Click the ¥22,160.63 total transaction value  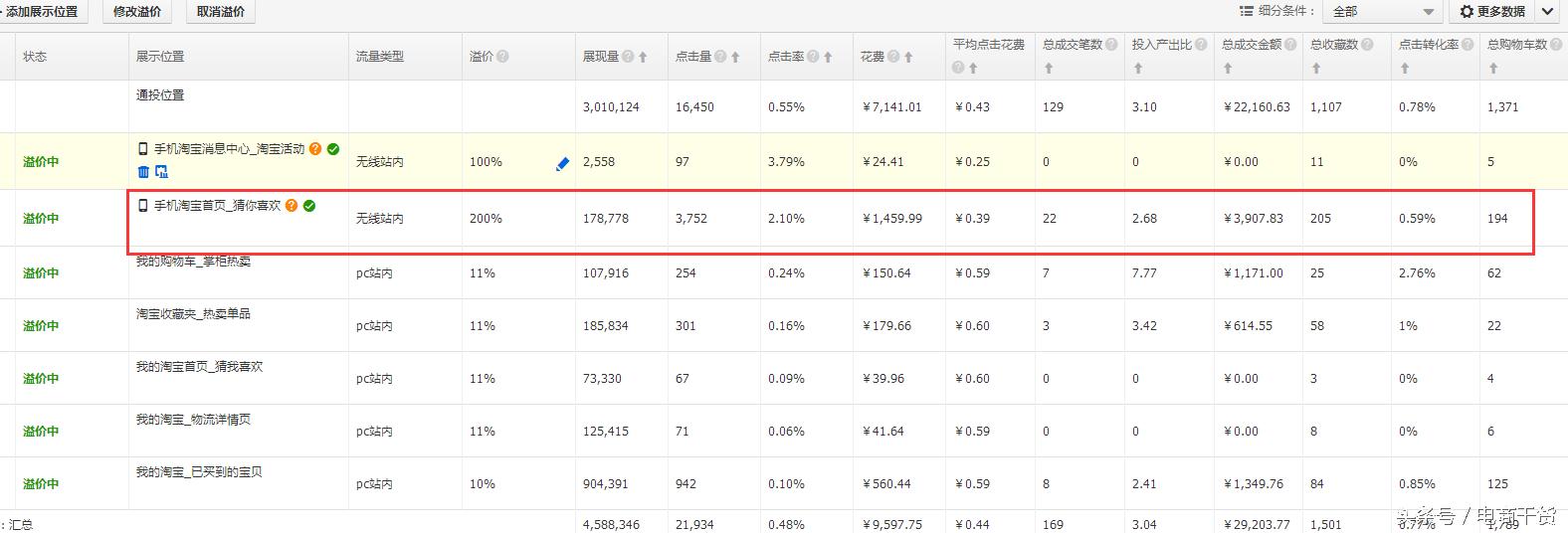pos(1256,107)
